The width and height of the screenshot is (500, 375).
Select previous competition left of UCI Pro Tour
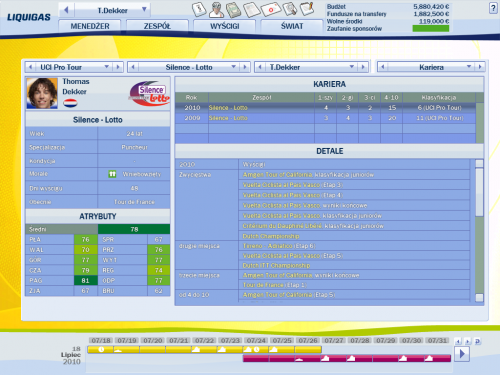pyautogui.click(x=30, y=67)
